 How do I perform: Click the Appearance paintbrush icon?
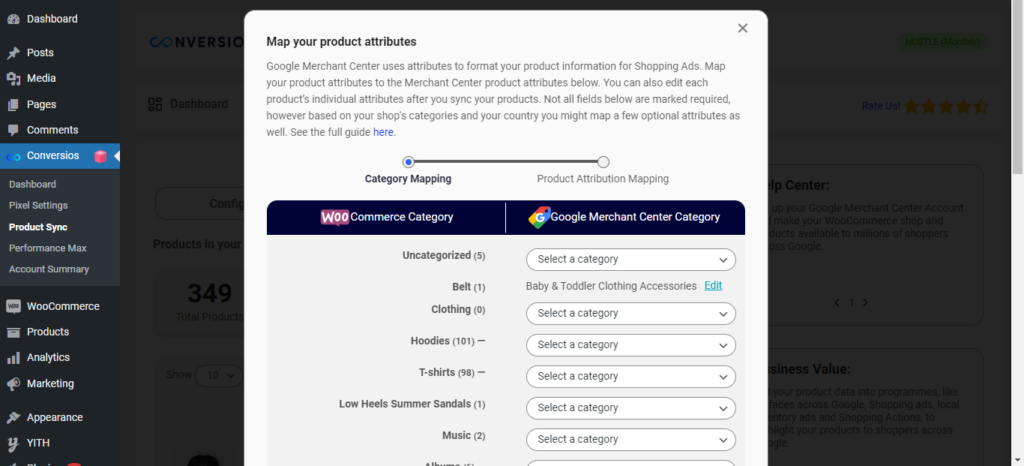(x=13, y=417)
